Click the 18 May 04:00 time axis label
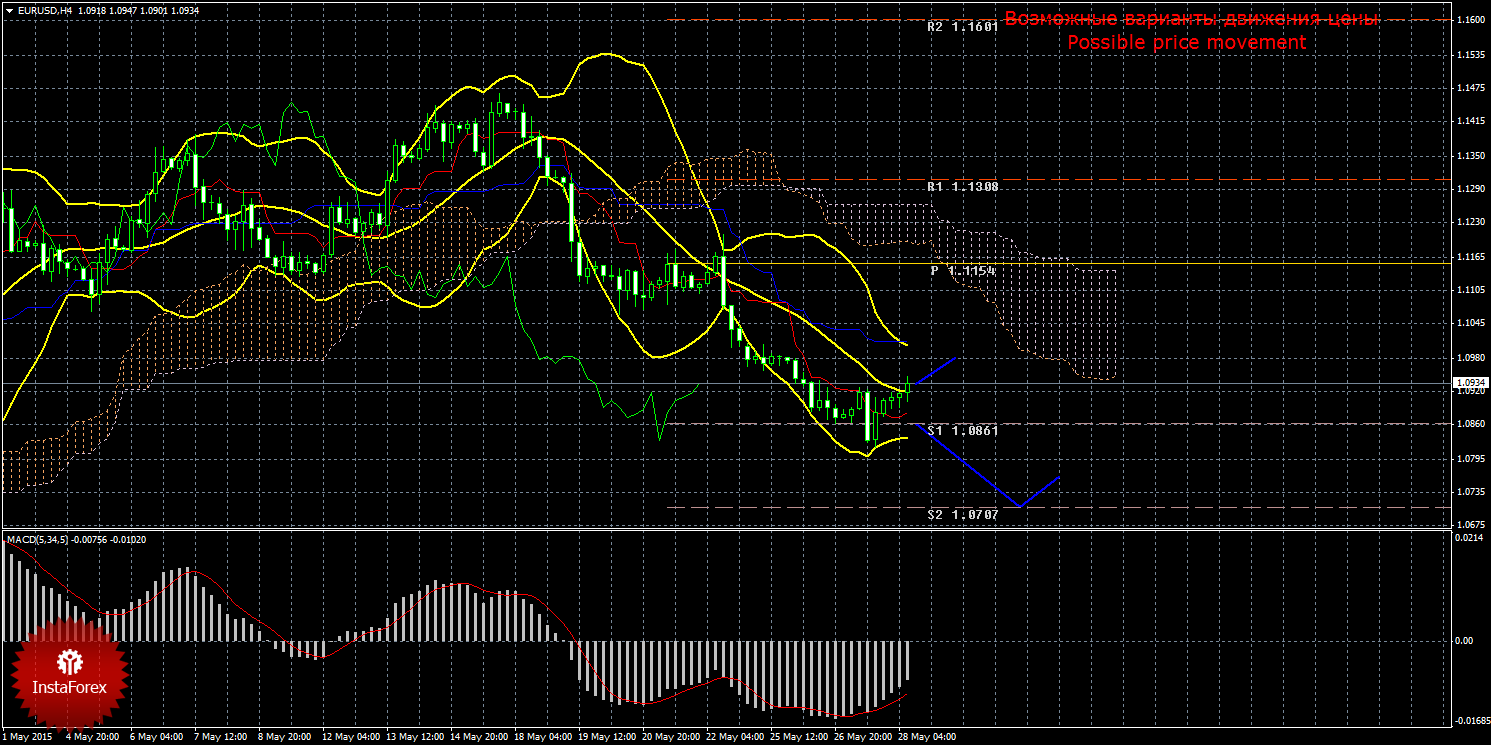Viewport: 1491px width, 745px height. 542,737
